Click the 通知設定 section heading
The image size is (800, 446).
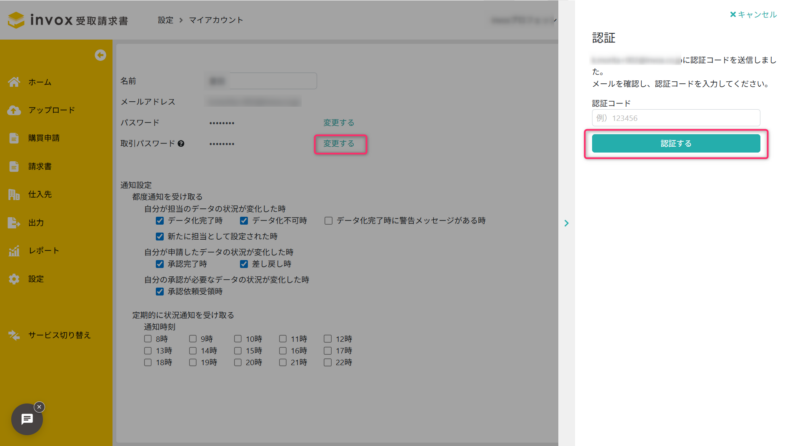(x=136, y=185)
